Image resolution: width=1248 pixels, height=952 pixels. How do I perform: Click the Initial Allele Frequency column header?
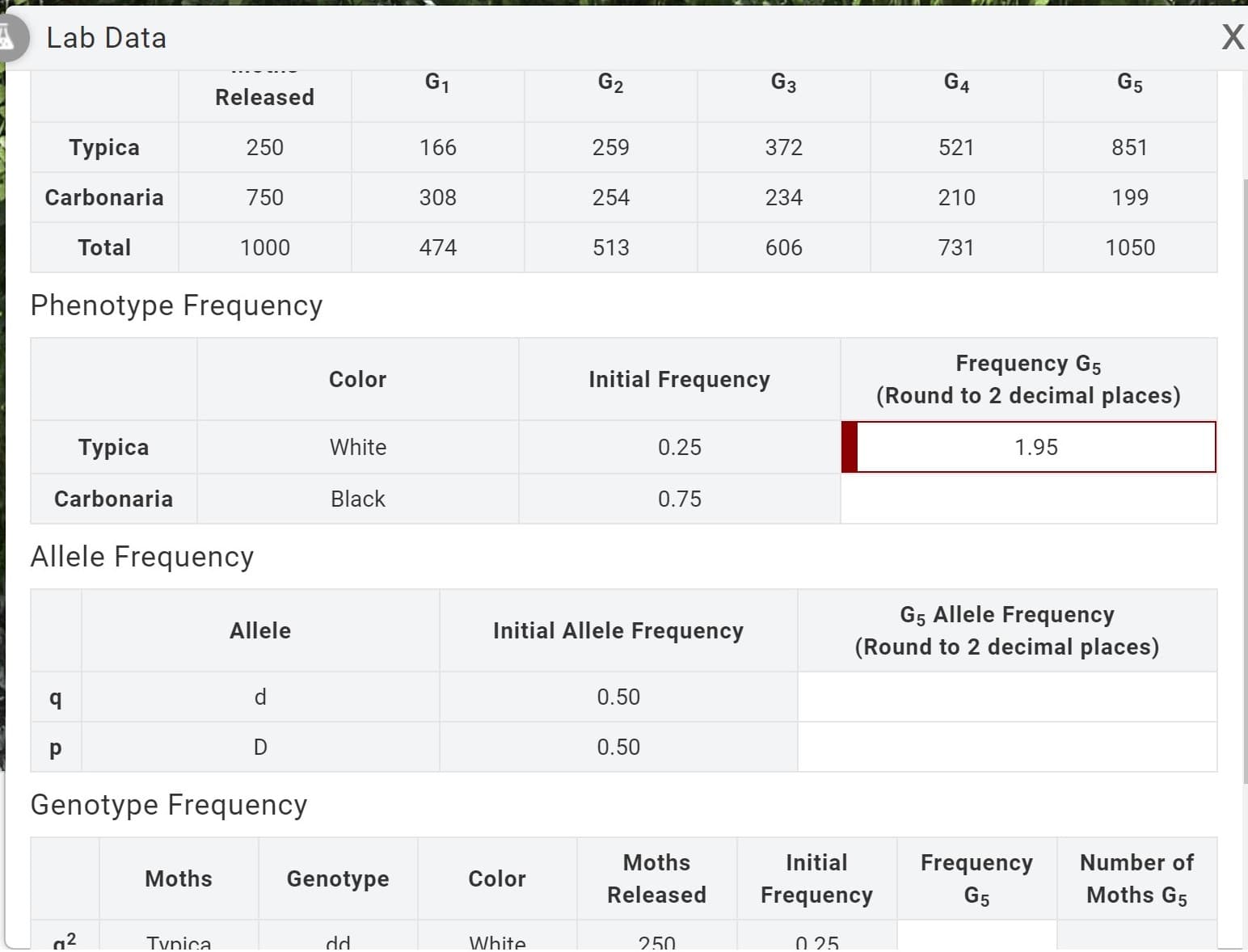coord(618,630)
